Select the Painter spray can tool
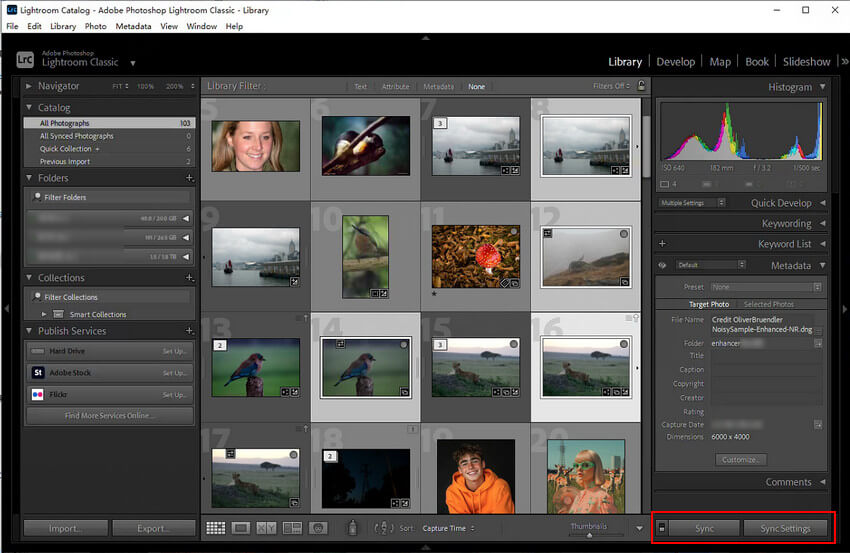 [x=352, y=528]
